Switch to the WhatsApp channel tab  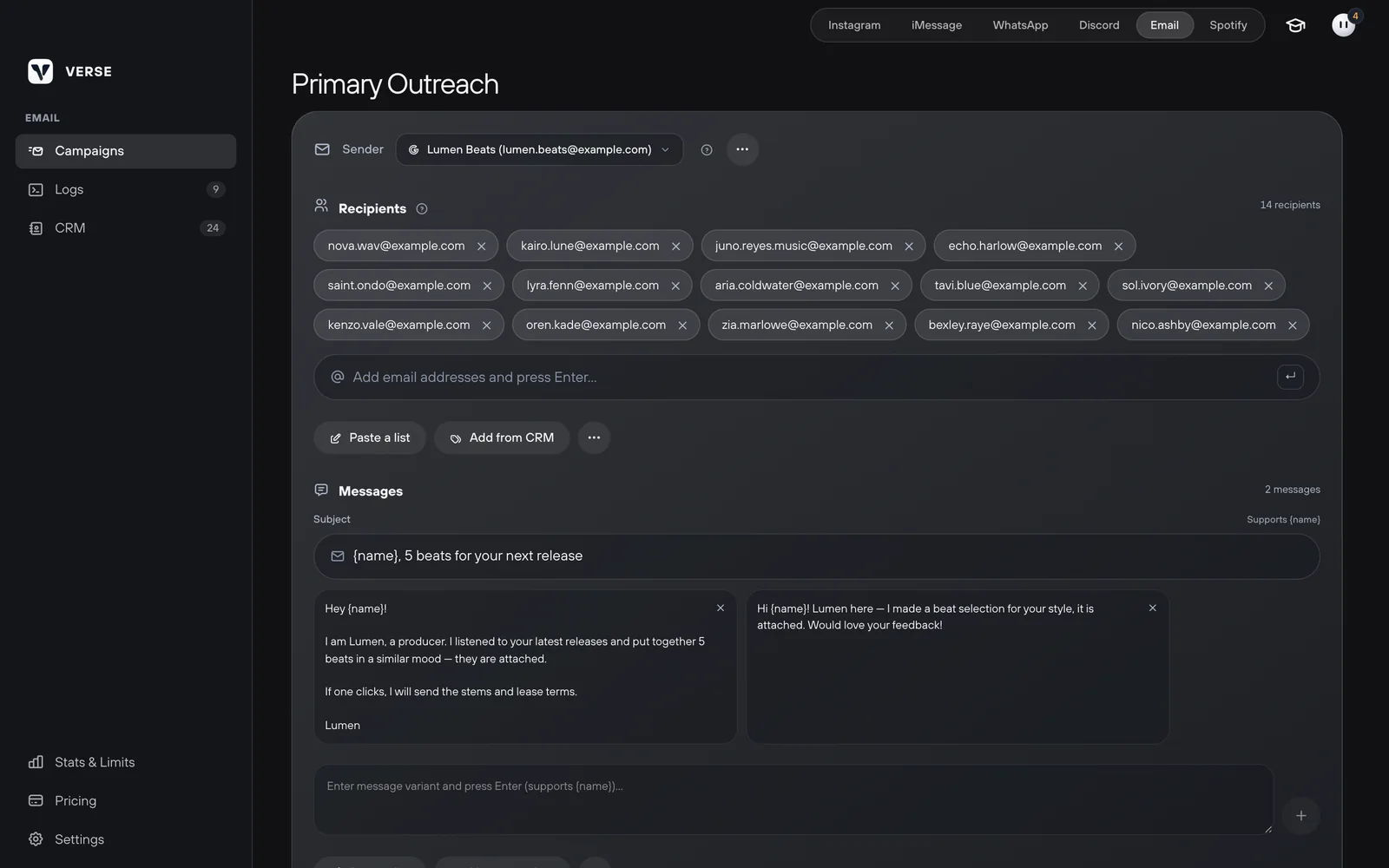pyautogui.click(x=1020, y=25)
